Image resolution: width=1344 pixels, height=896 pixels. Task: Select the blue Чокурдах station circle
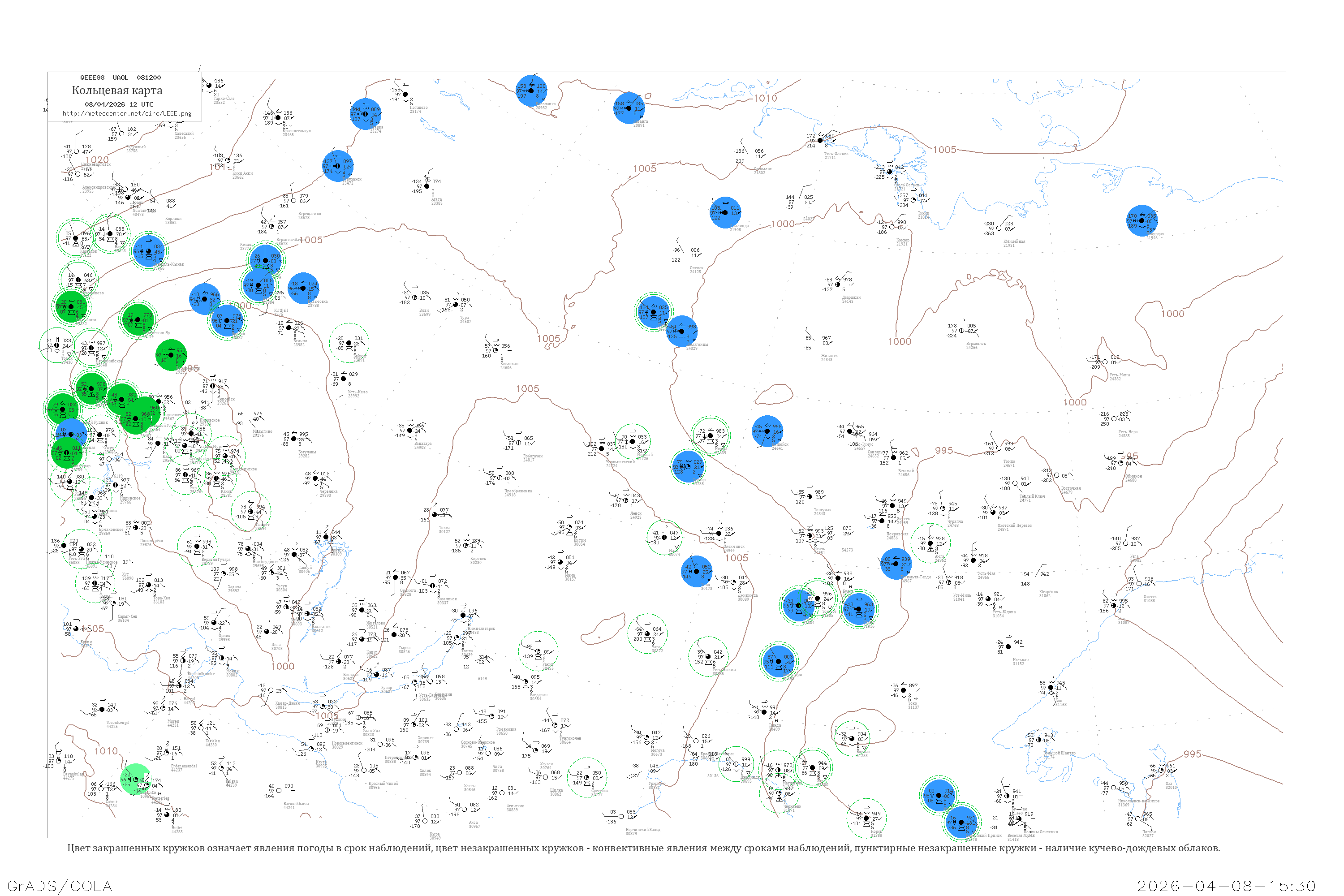pyautogui.click(x=1142, y=220)
